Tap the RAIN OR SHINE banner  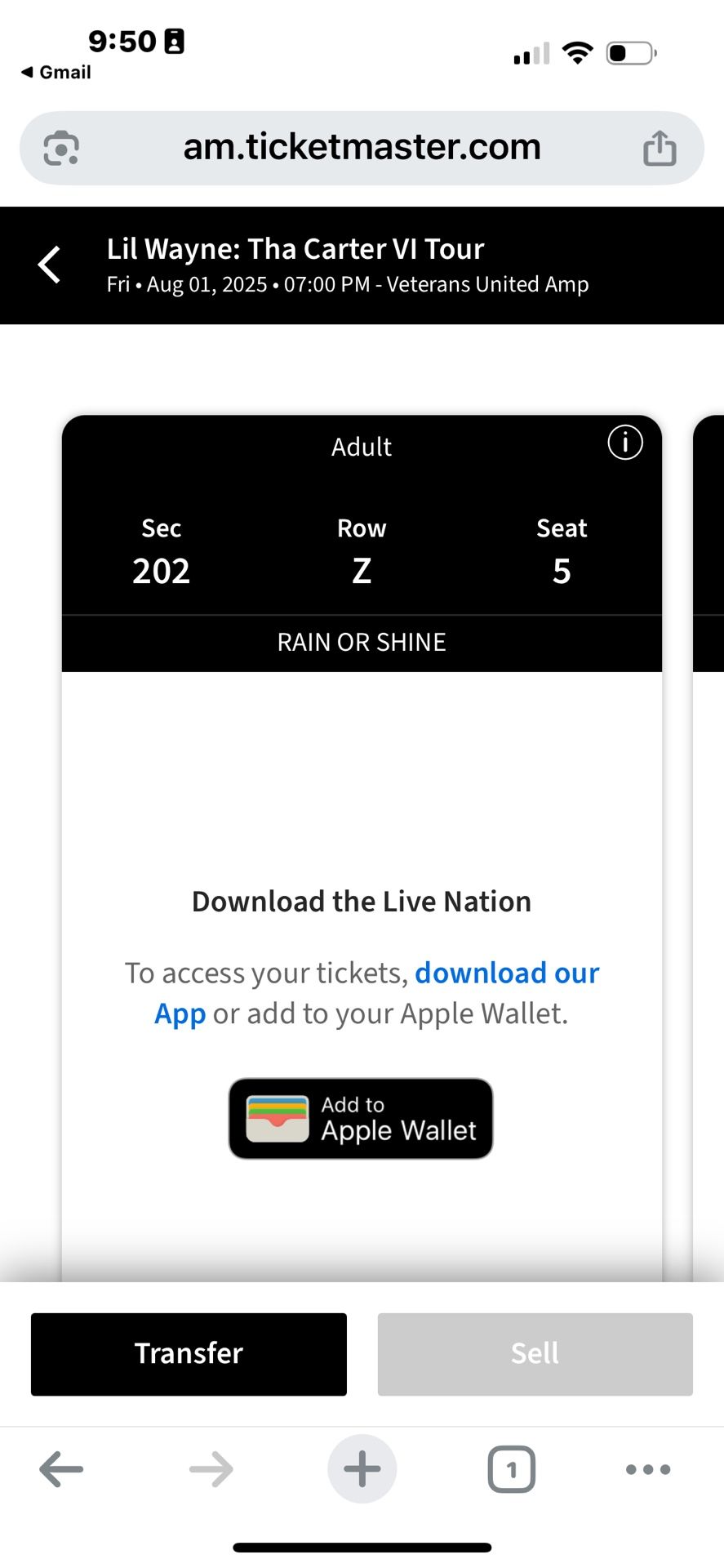point(361,642)
